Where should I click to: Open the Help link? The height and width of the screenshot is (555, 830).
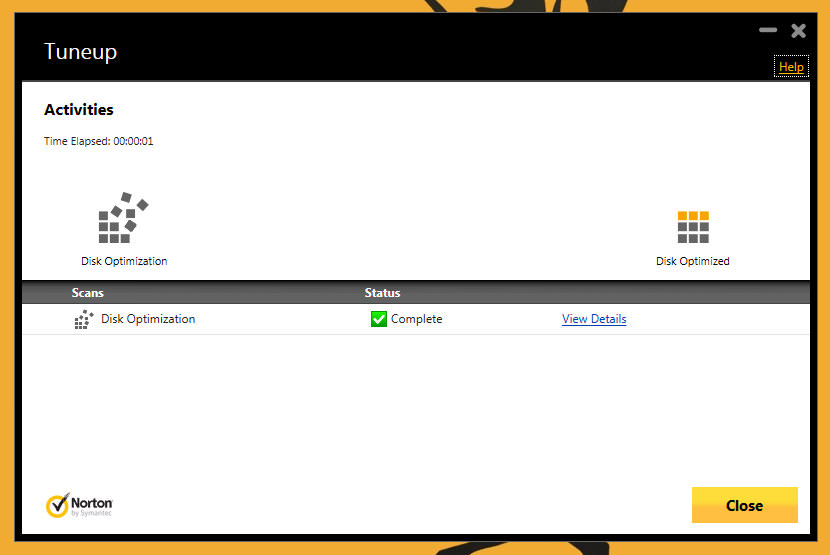point(791,67)
